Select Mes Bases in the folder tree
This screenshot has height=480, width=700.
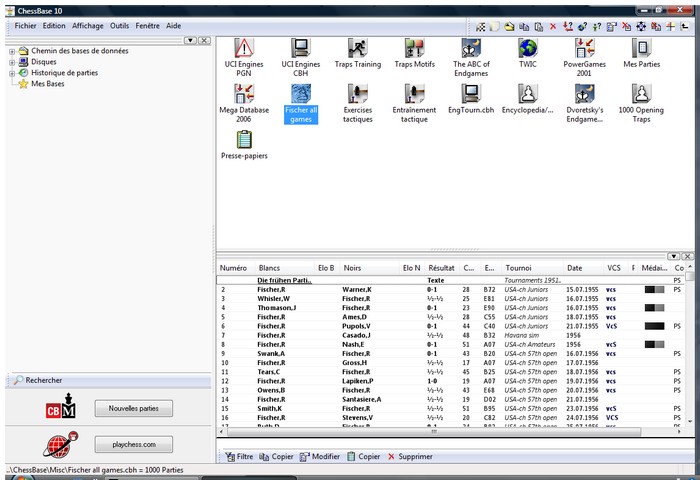point(48,84)
